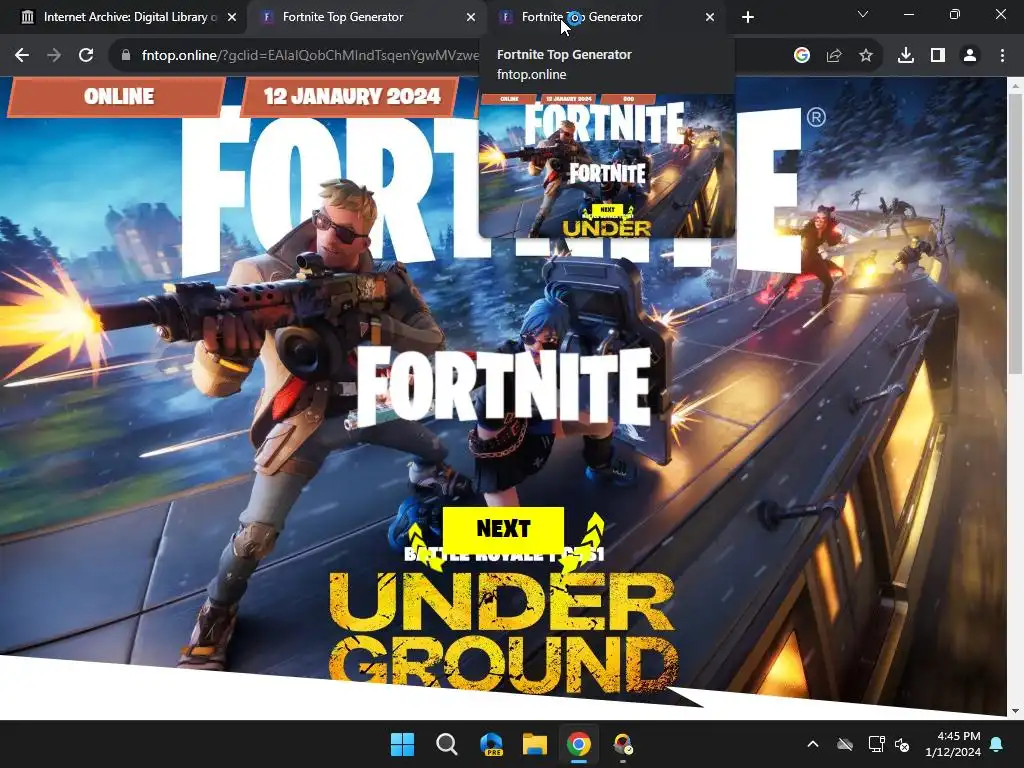1024x768 pixels.
Task: Open the Windows Start menu
Action: click(x=402, y=744)
